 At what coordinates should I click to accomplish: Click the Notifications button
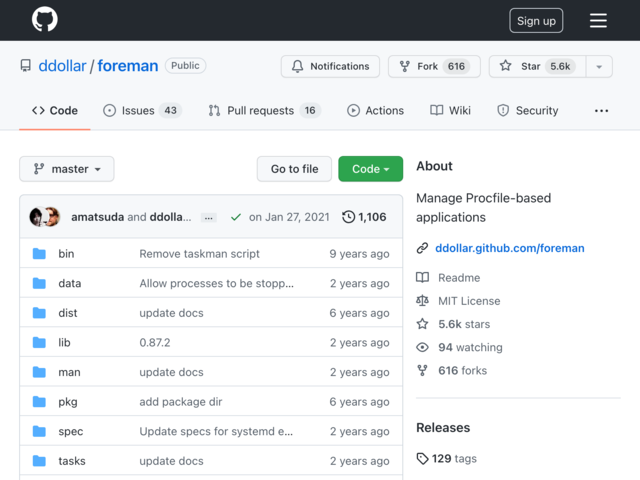[x=330, y=67]
